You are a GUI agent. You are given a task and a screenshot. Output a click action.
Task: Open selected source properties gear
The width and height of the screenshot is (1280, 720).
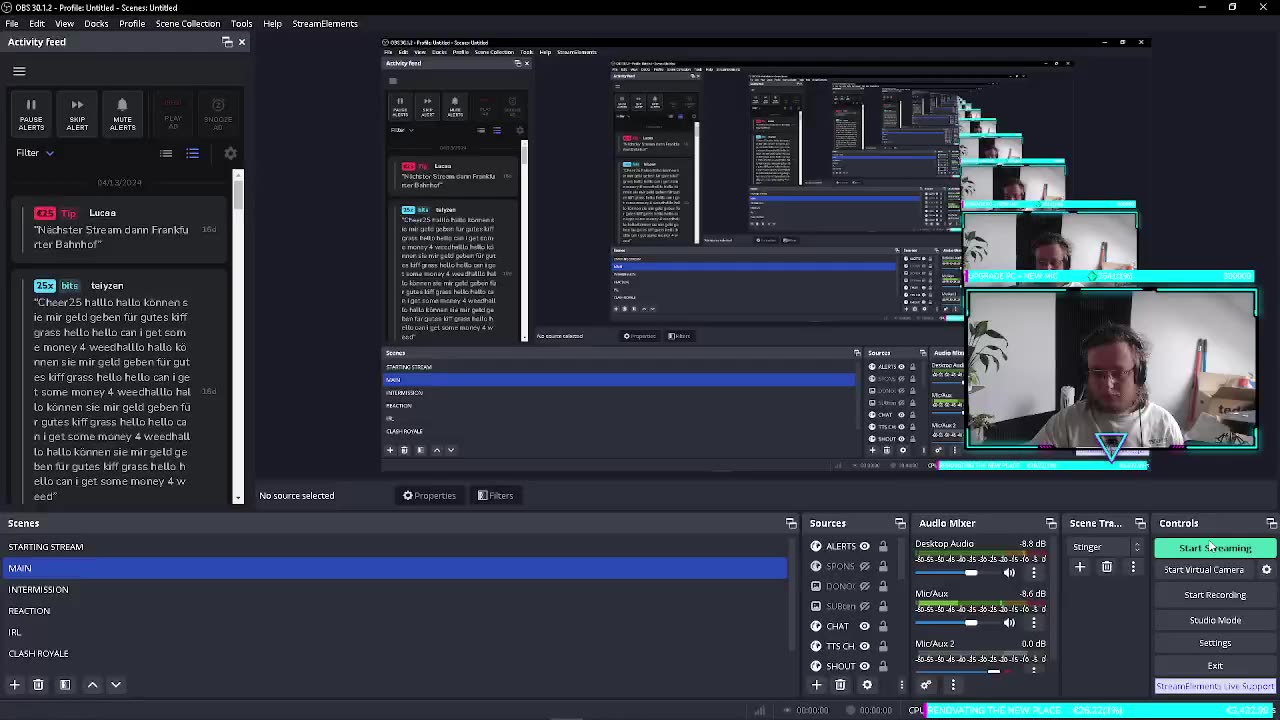(867, 685)
